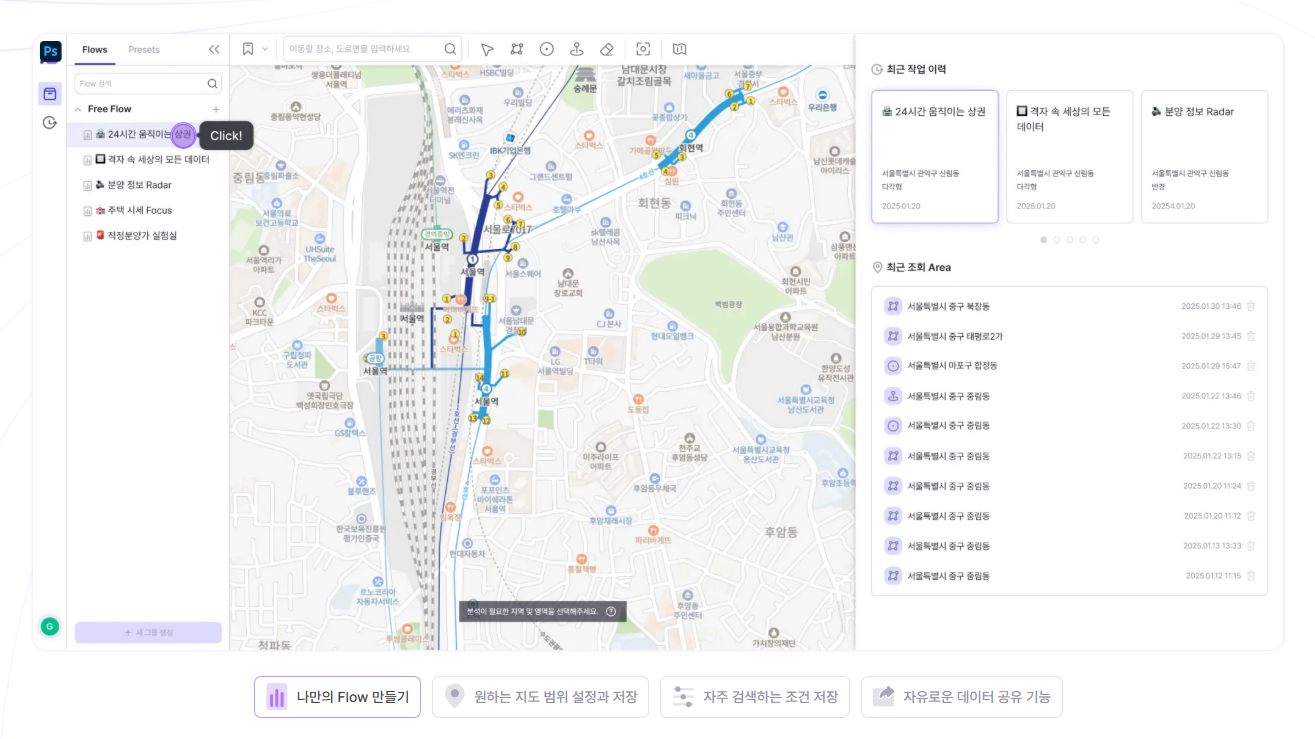
Task: Select the 자주 검색하는 조건 저장 tab
Action: [755, 697]
